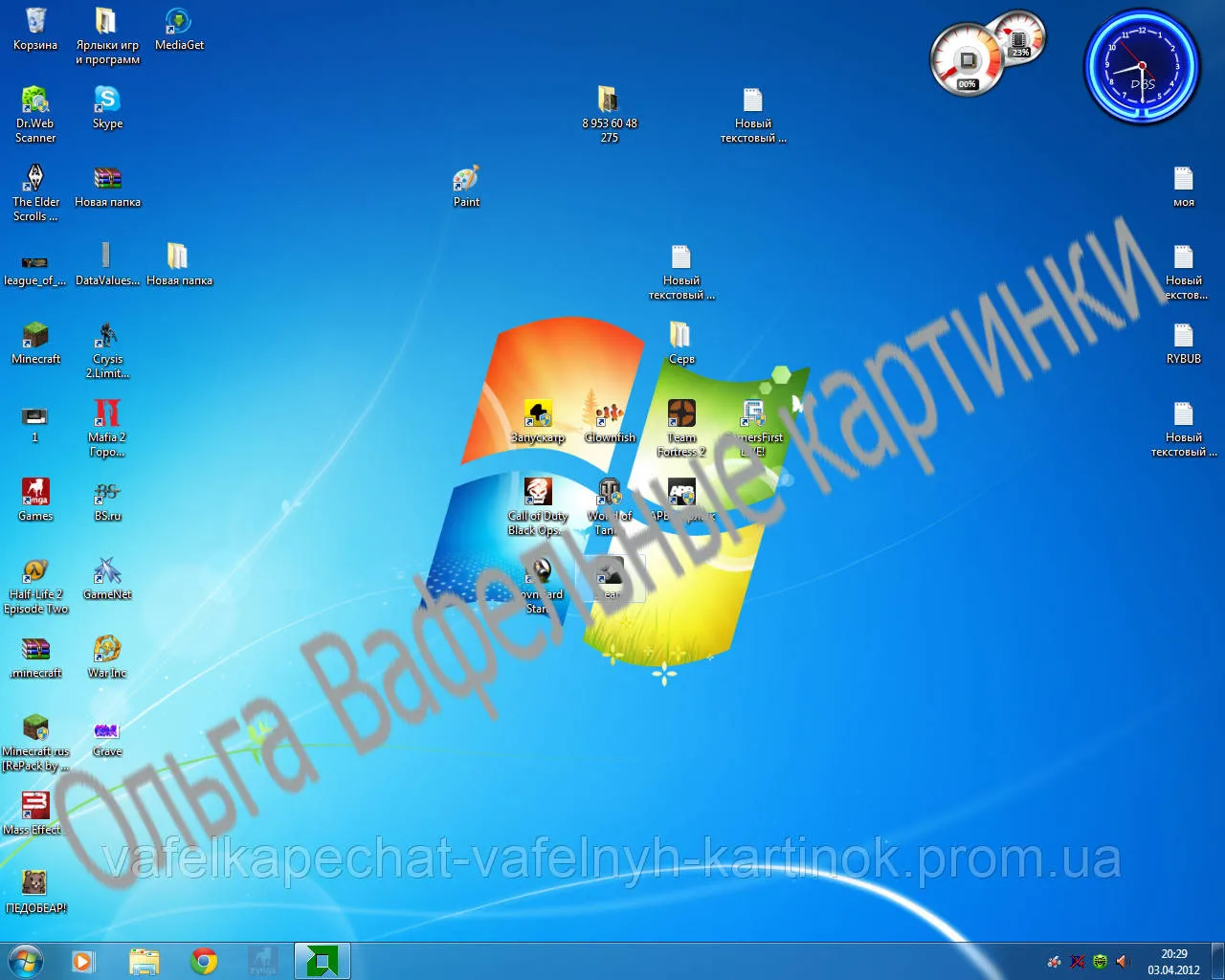The height and width of the screenshot is (980, 1225).
Task: Select Новый текстовый file beside the 8 953 folder
Action: point(753,115)
